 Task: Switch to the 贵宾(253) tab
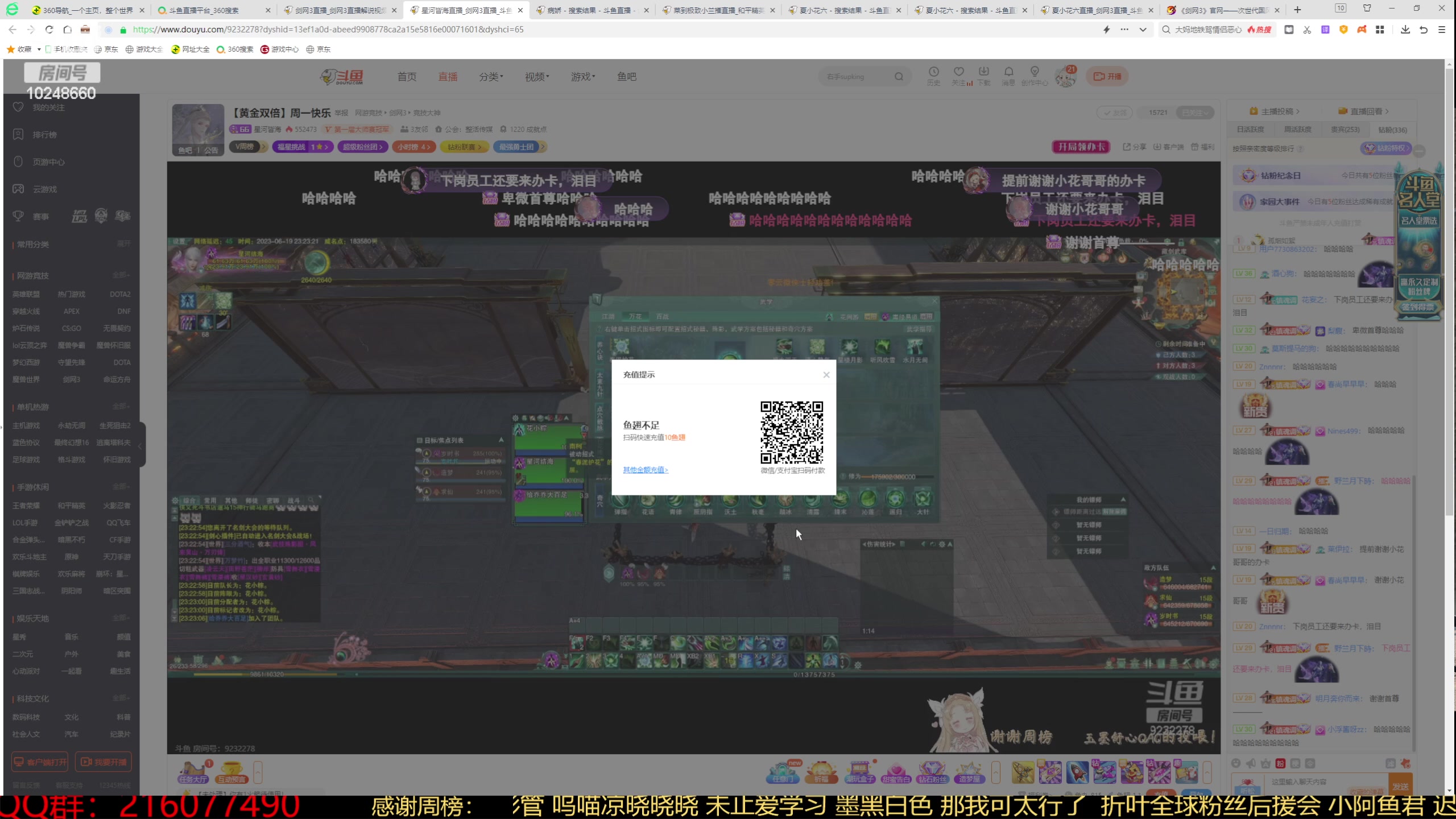(x=1345, y=130)
